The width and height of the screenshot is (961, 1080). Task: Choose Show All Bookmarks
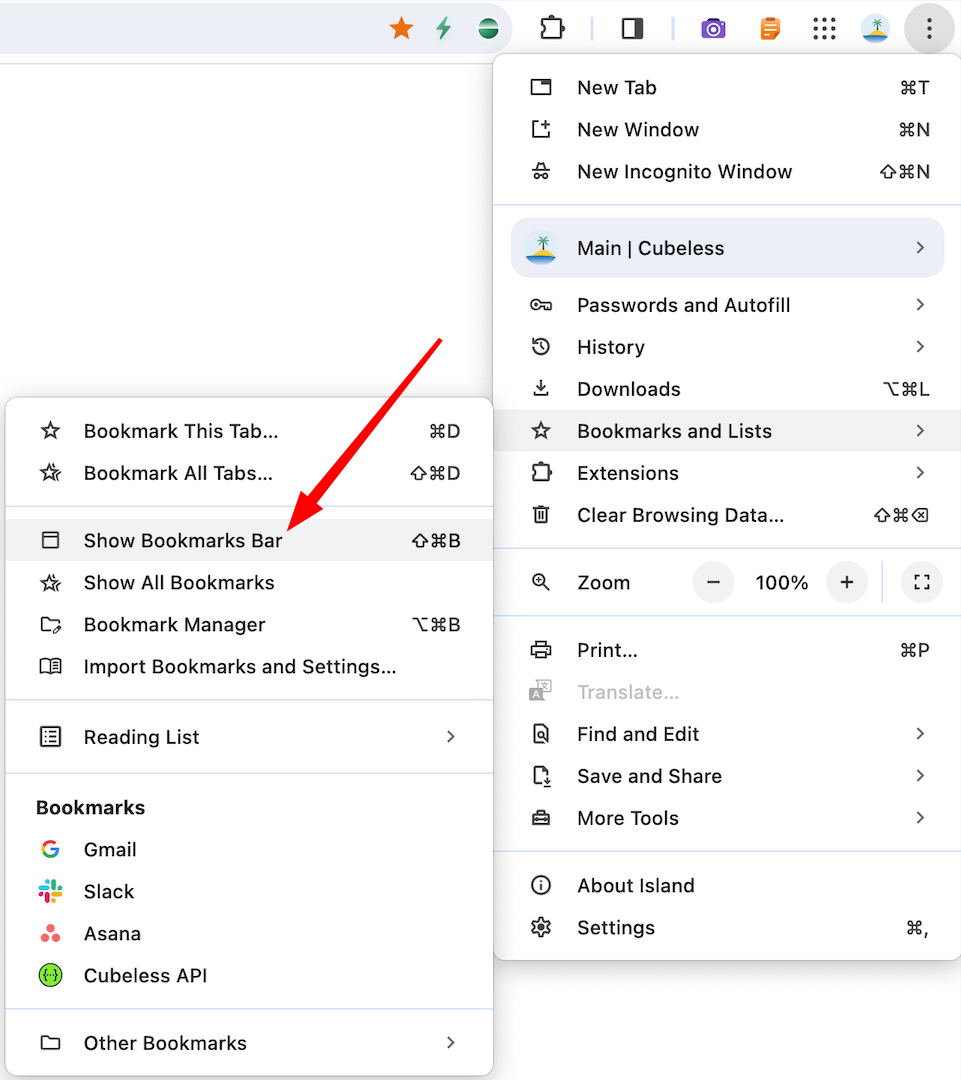(249, 583)
